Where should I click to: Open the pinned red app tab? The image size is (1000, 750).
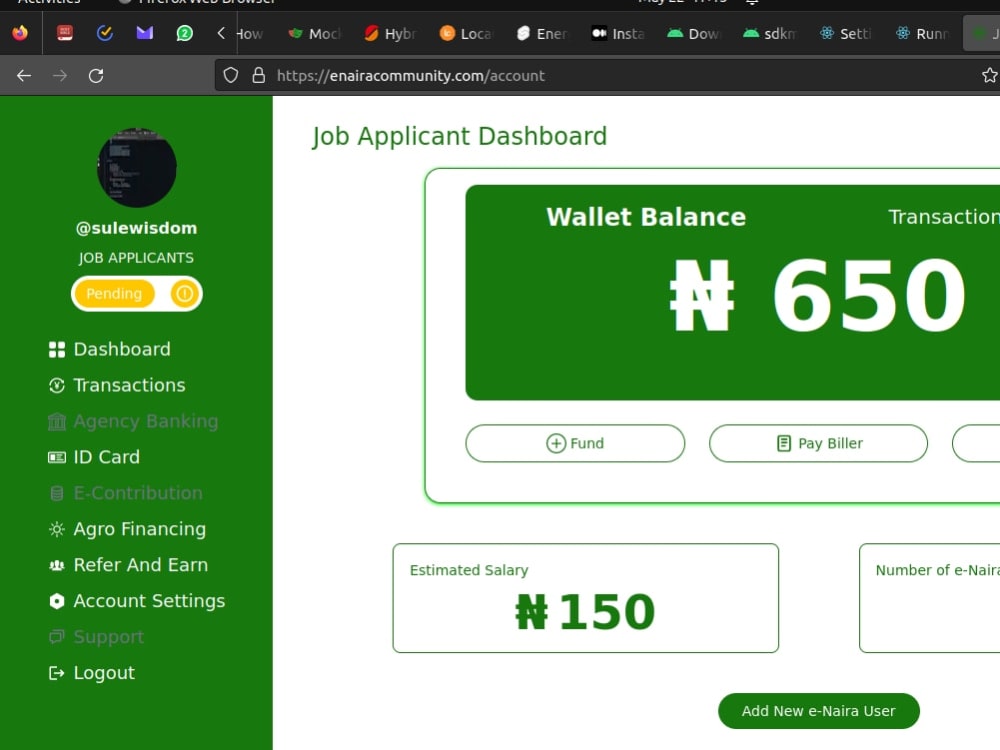tap(64, 33)
